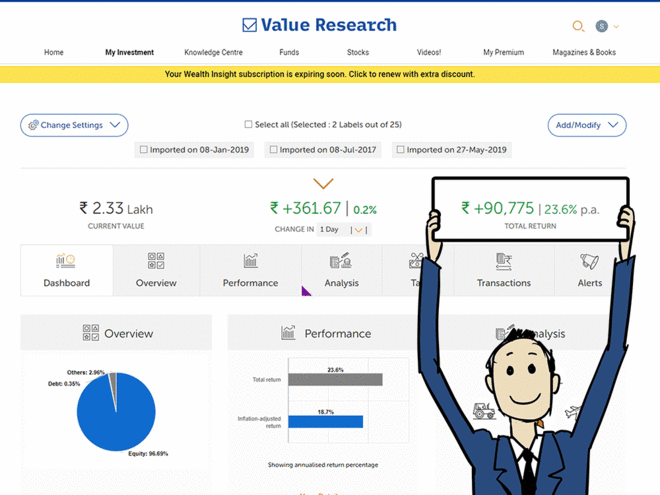Open the Dashboard tab icon
The width and height of the screenshot is (660, 495).
pyautogui.click(x=66, y=262)
